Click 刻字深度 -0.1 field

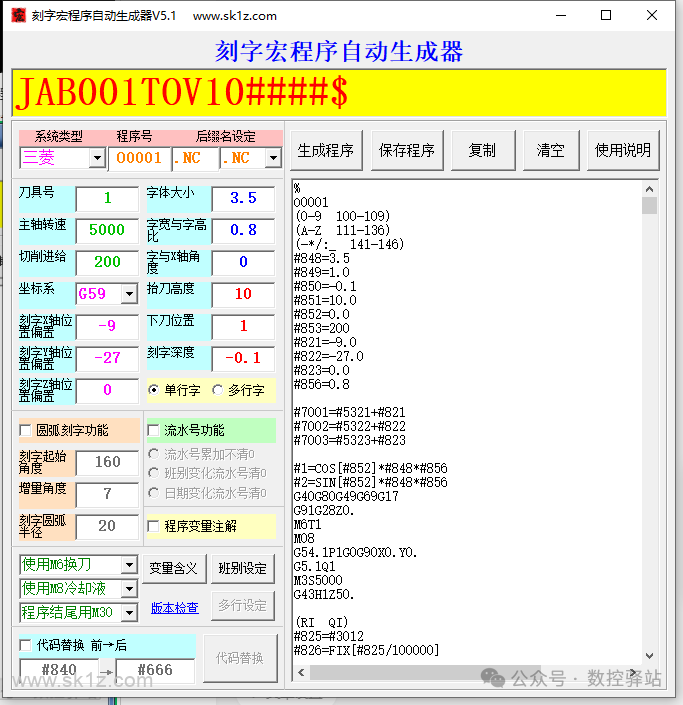243,358
